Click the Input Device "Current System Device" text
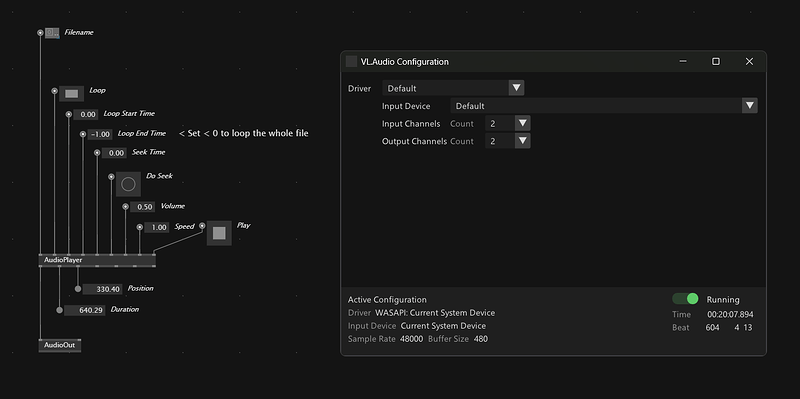This screenshot has height=399, width=800. (x=443, y=326)
